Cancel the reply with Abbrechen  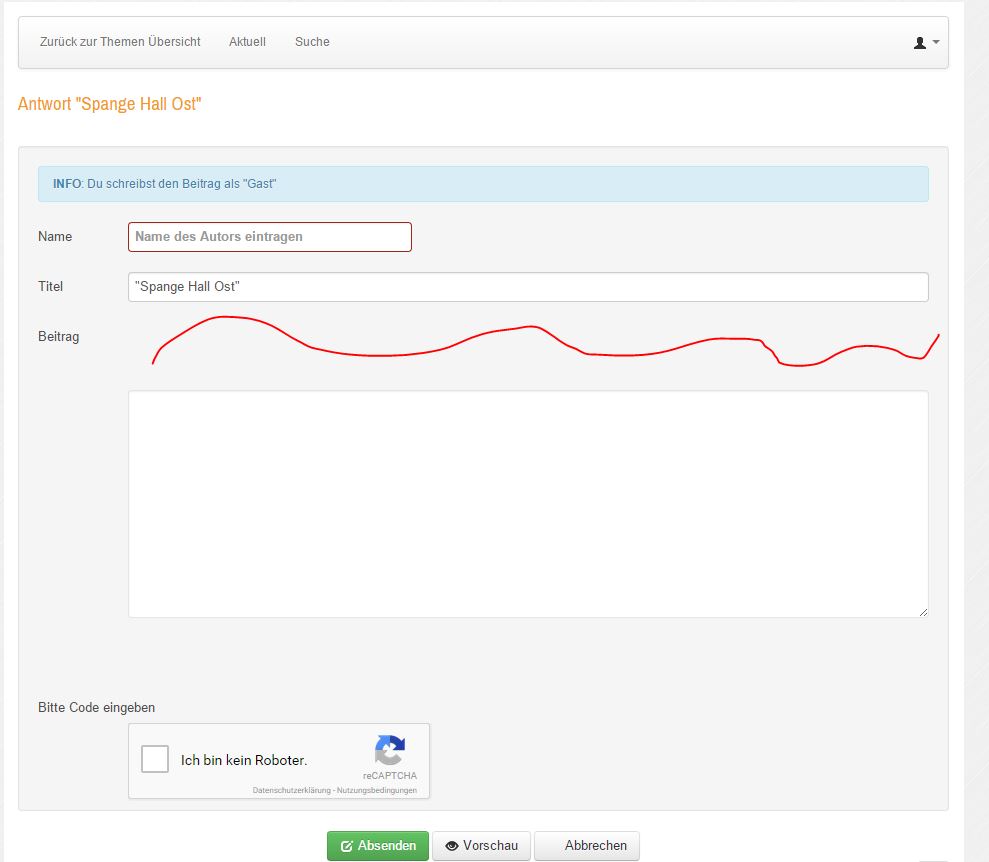(x=587, y=846)
